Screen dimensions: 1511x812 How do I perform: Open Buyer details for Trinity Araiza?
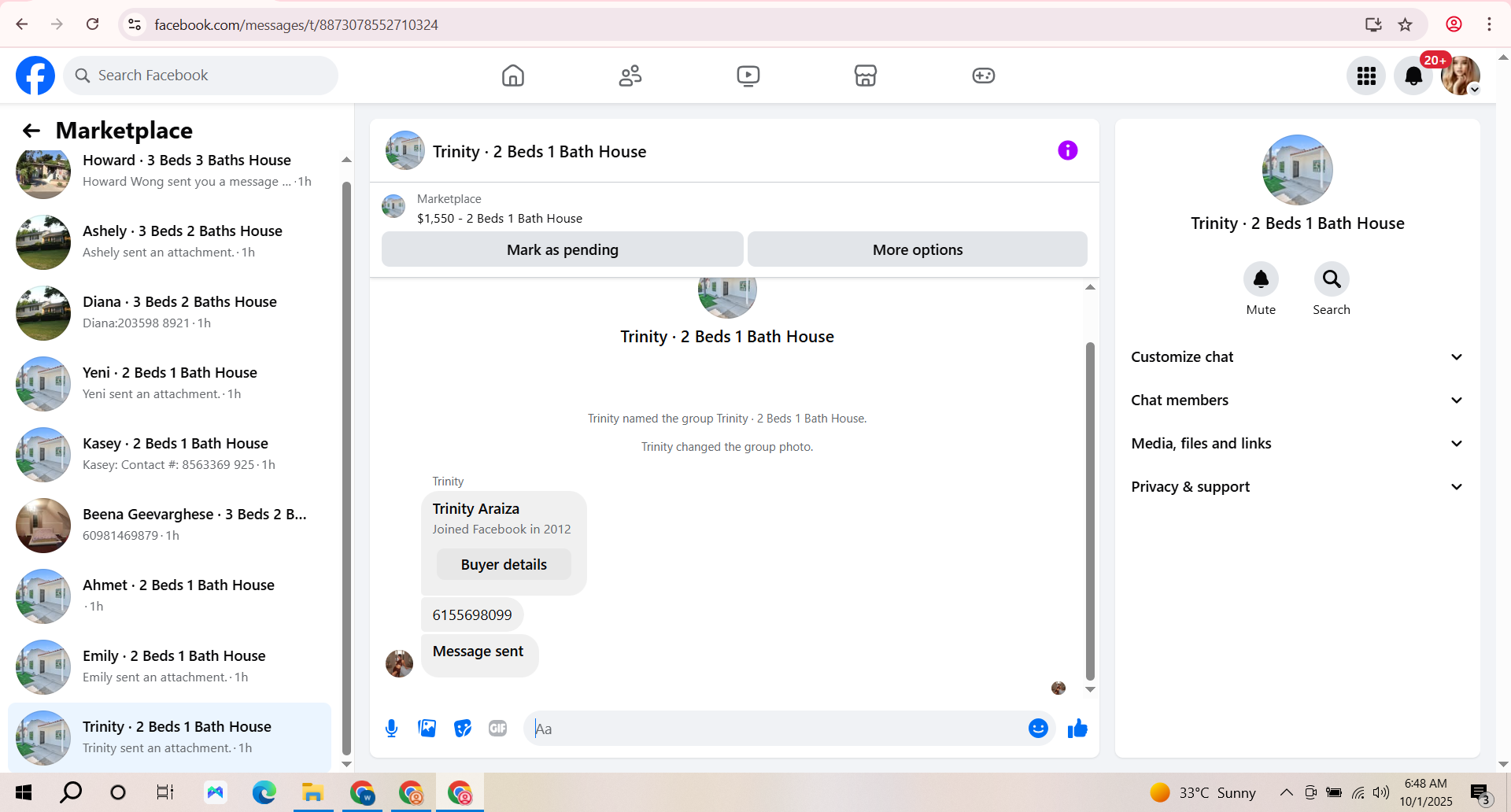click(x=504, y=565)
